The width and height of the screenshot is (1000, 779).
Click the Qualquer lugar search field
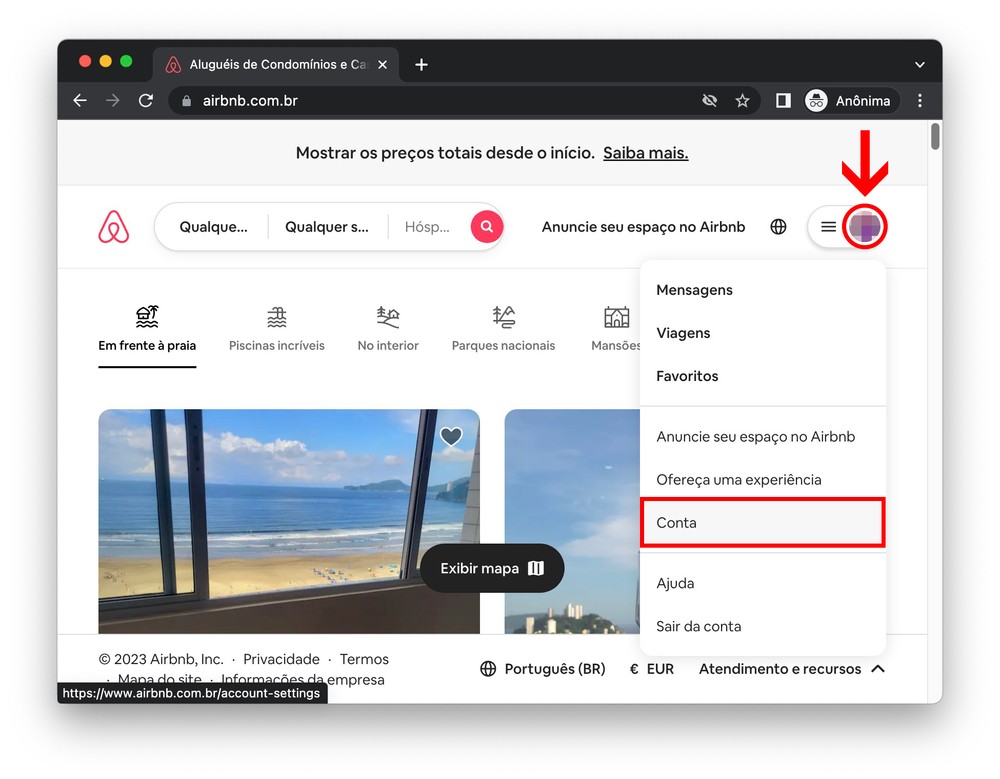coord(213,226)
